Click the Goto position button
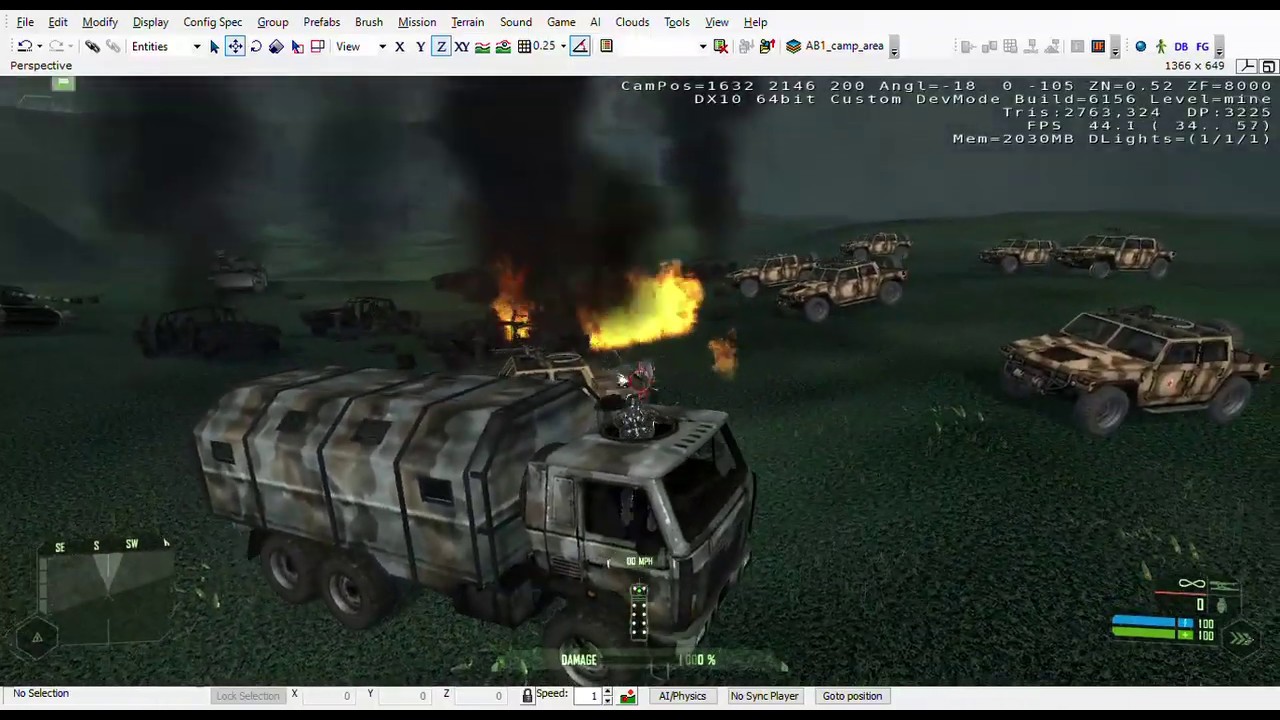Screen dimensions: 1280x720 click(852, 696)
